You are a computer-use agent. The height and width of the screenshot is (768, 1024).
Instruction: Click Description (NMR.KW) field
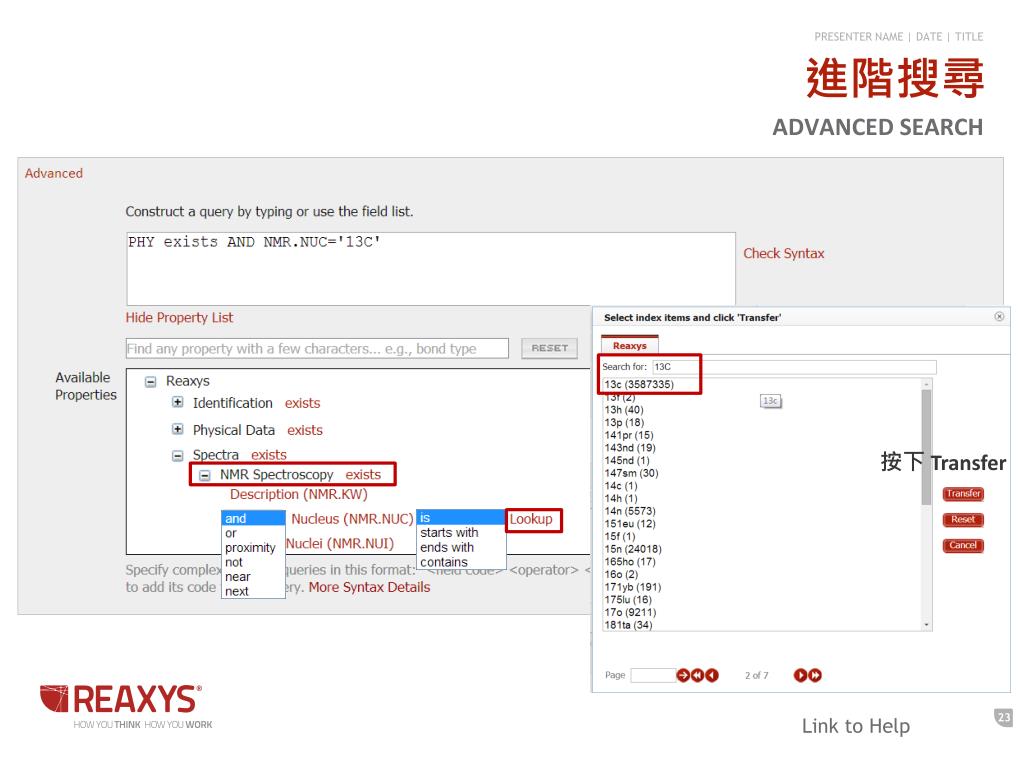[298, 494]
